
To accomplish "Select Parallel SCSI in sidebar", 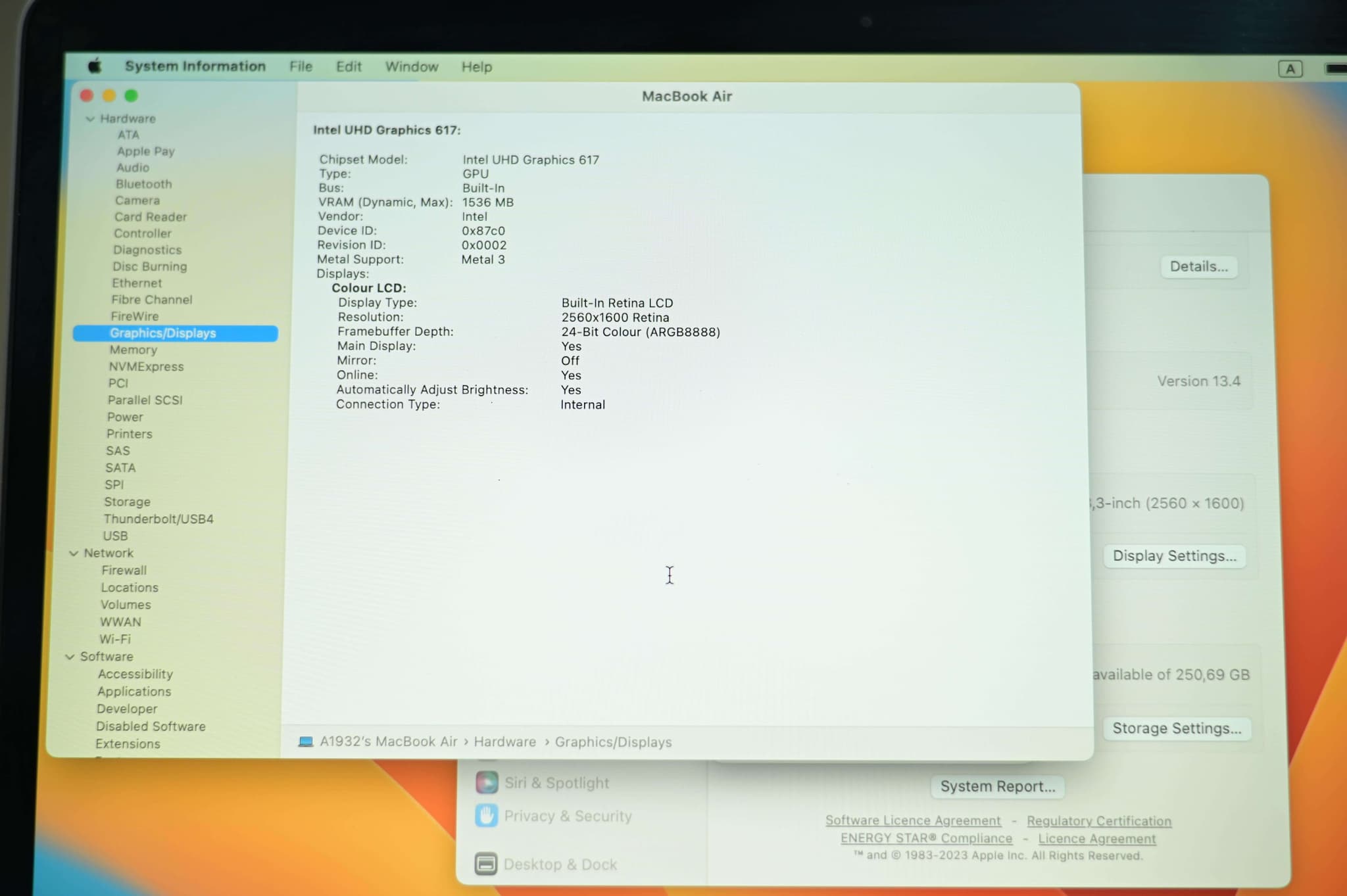I will [145, 400].
